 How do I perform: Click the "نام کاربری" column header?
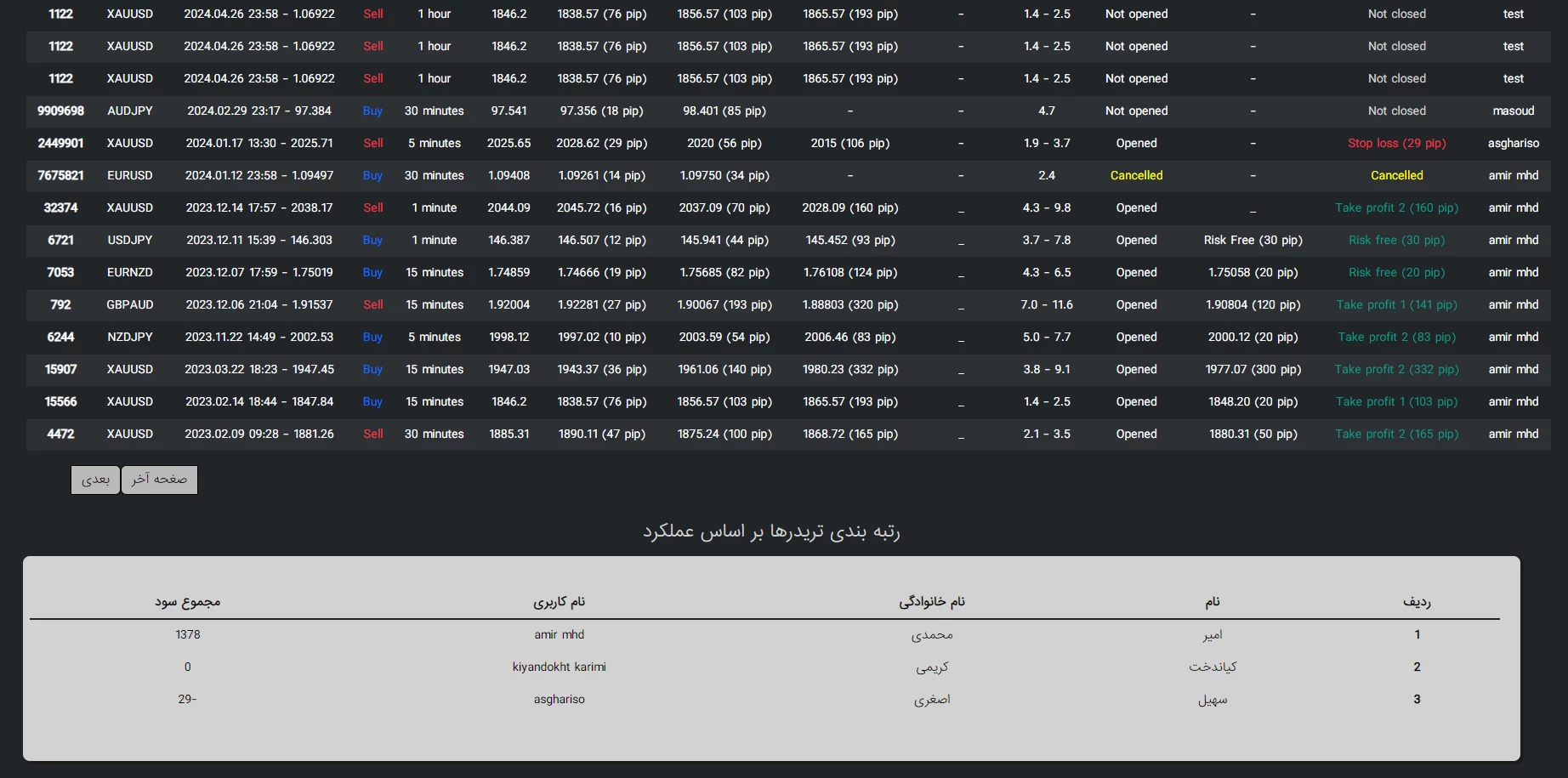click(559, 602)
